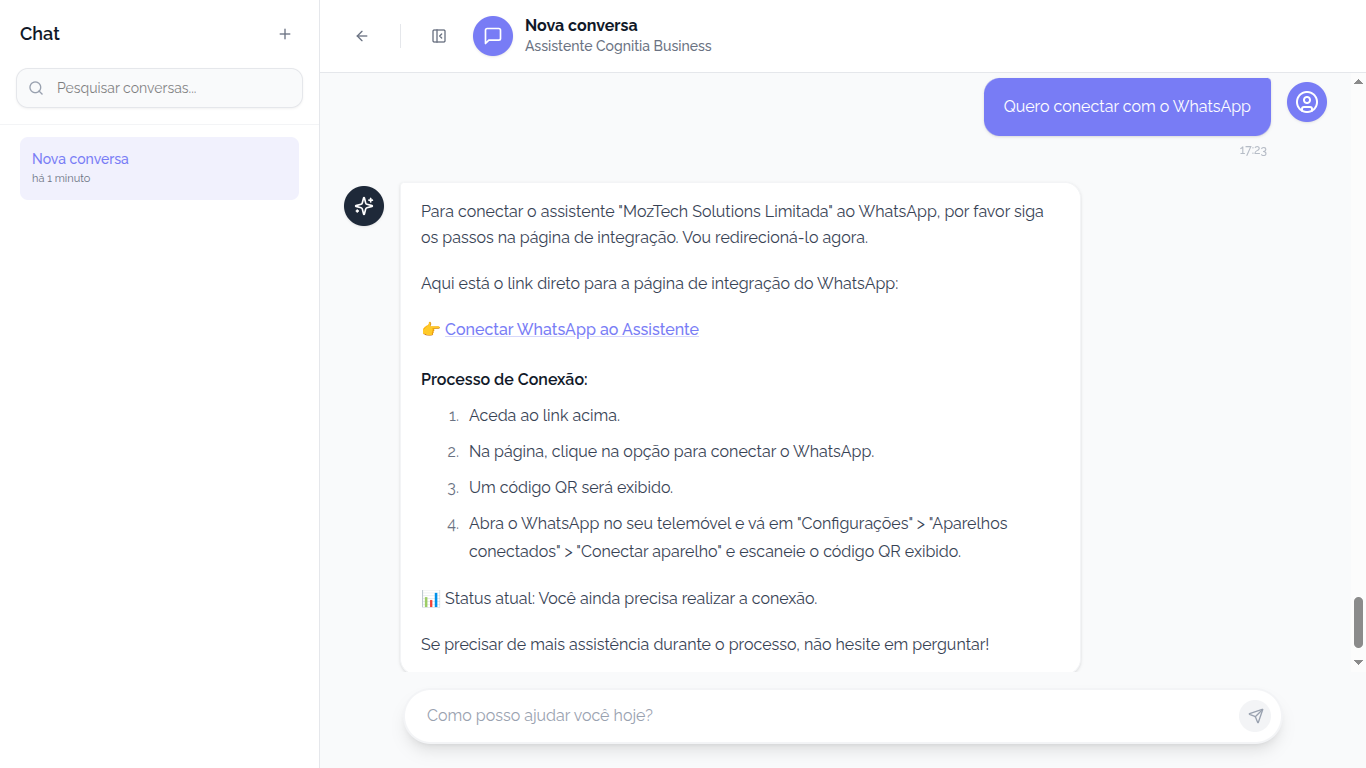Click the chat scrollbar thumb

(1358, 622)
